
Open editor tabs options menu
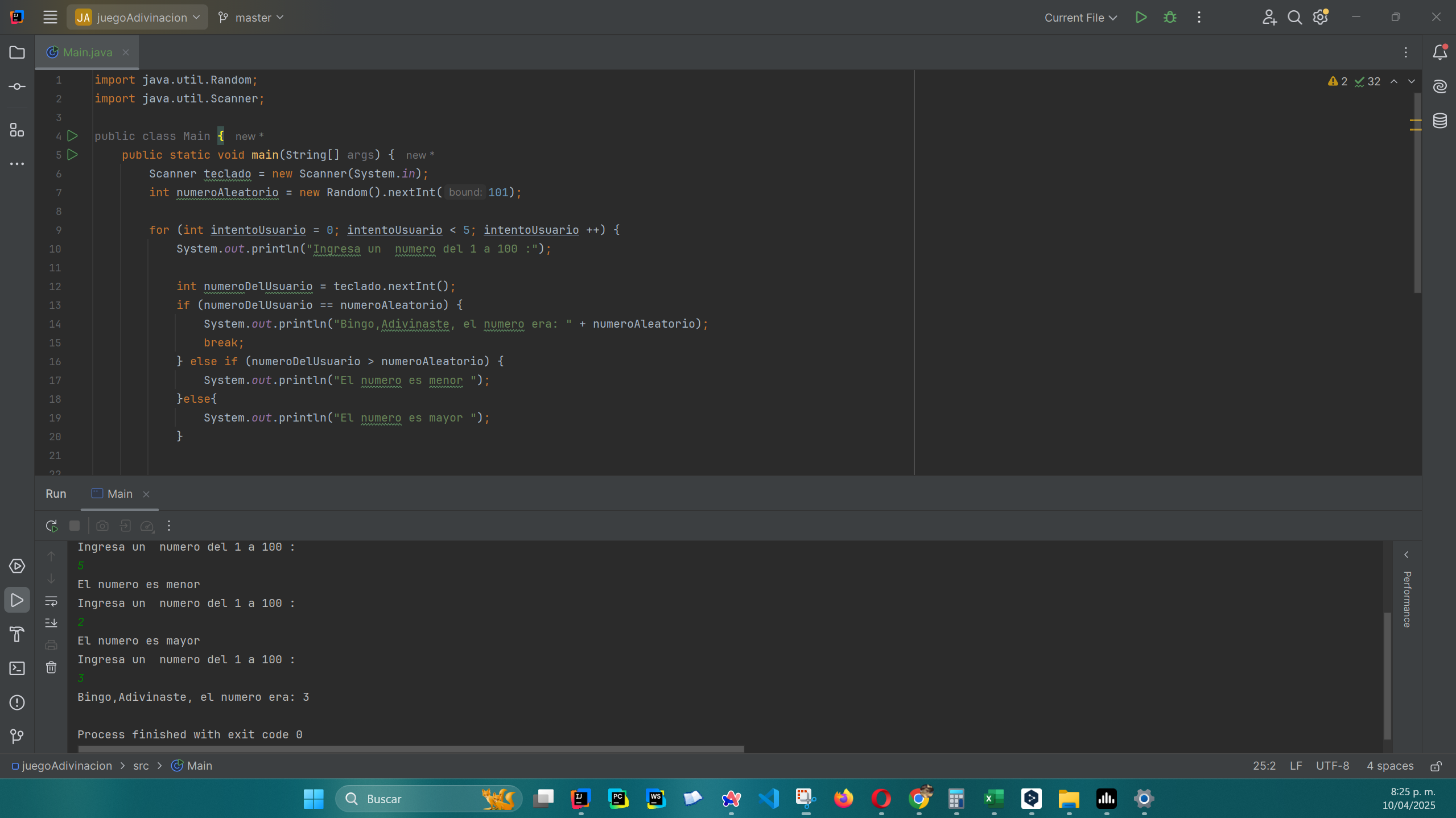click(x=1405, y=52)
